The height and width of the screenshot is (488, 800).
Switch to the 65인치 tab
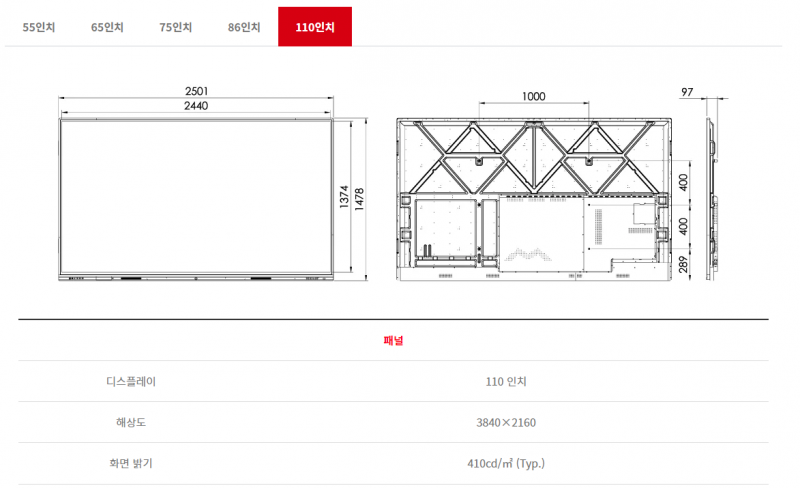pos(107,27)
